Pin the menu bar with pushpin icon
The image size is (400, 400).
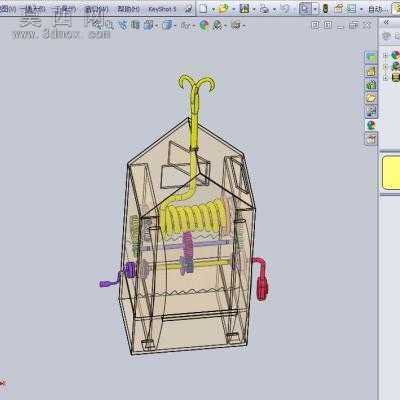[x=189, y=9]
